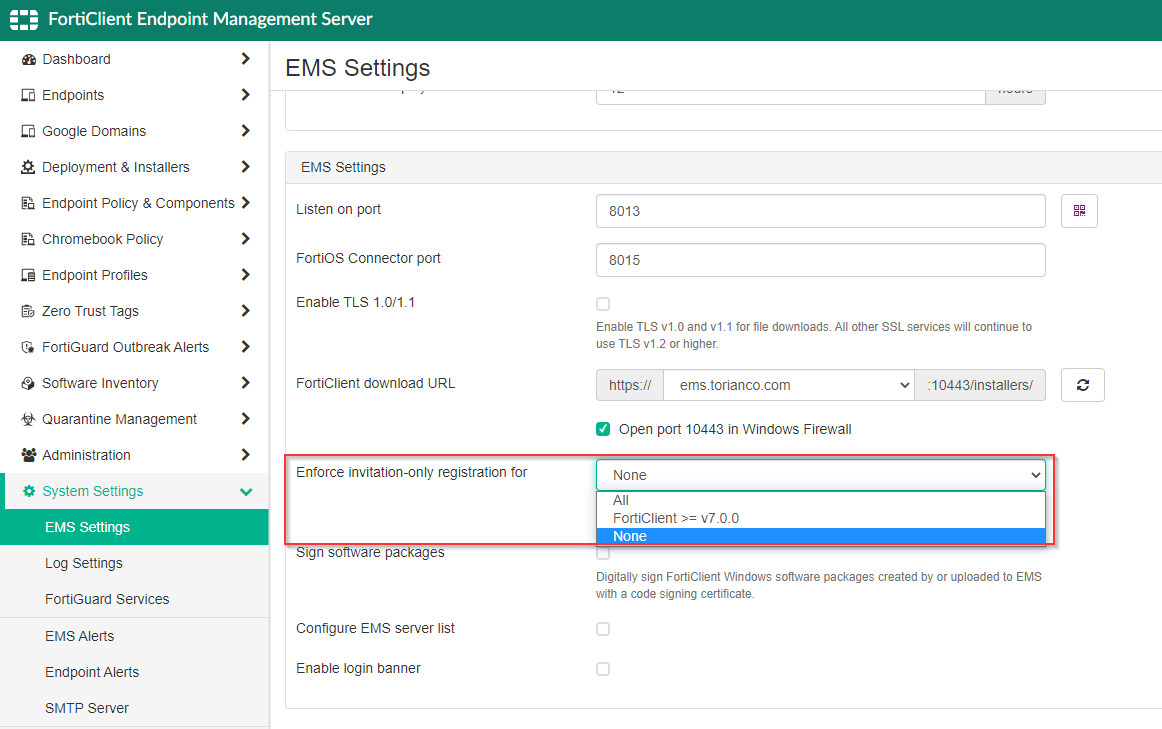Open the invitation-only registration dropdown
Viewport: 1162px width, 729px height.
820,475
